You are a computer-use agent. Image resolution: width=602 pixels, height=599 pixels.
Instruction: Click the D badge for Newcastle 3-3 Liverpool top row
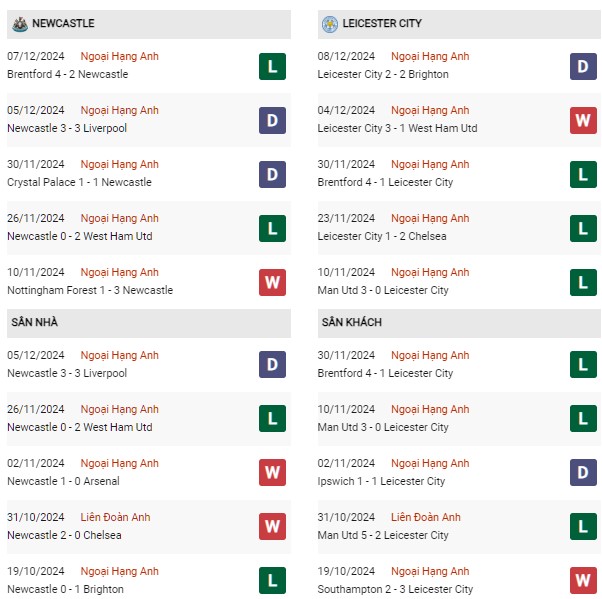272,121
